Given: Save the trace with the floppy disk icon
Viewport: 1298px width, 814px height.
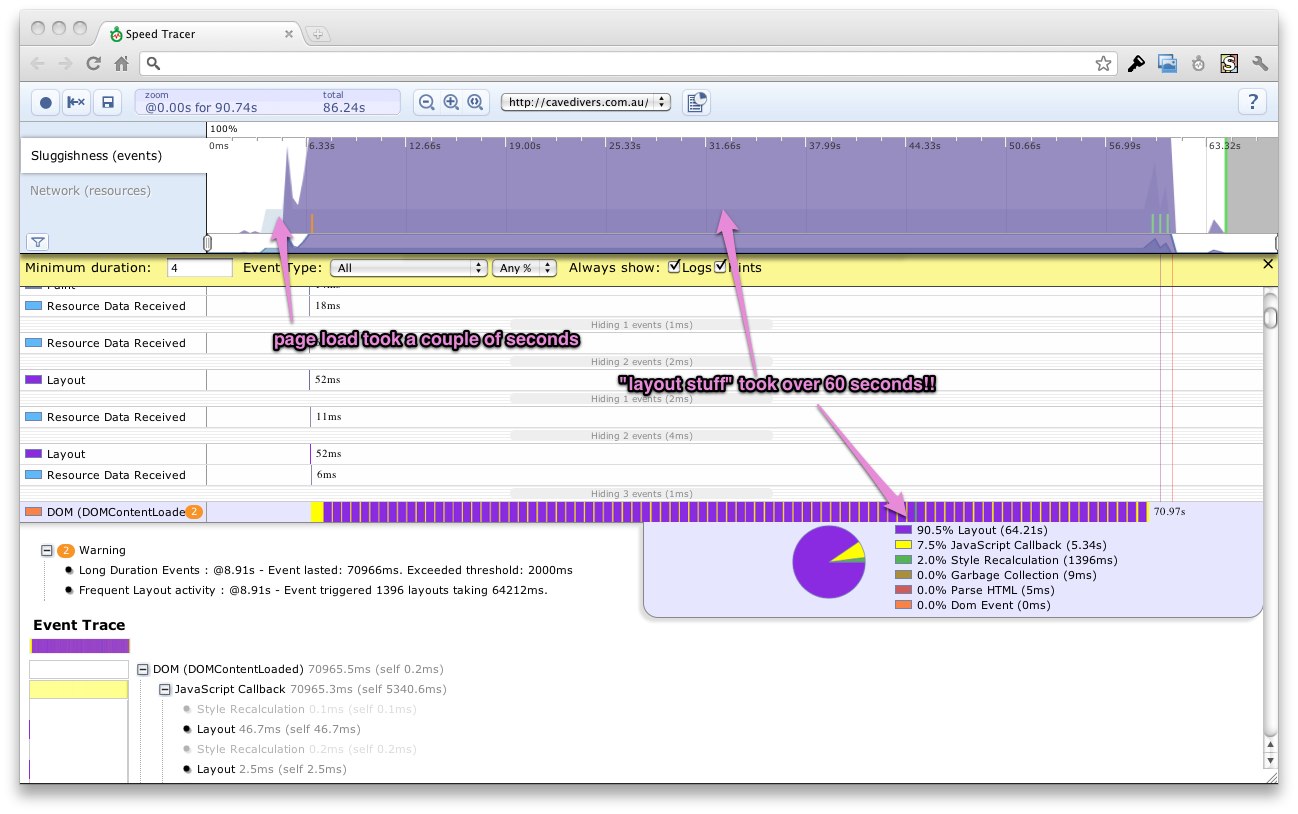Looking at the screenshot, I should 107,102.
